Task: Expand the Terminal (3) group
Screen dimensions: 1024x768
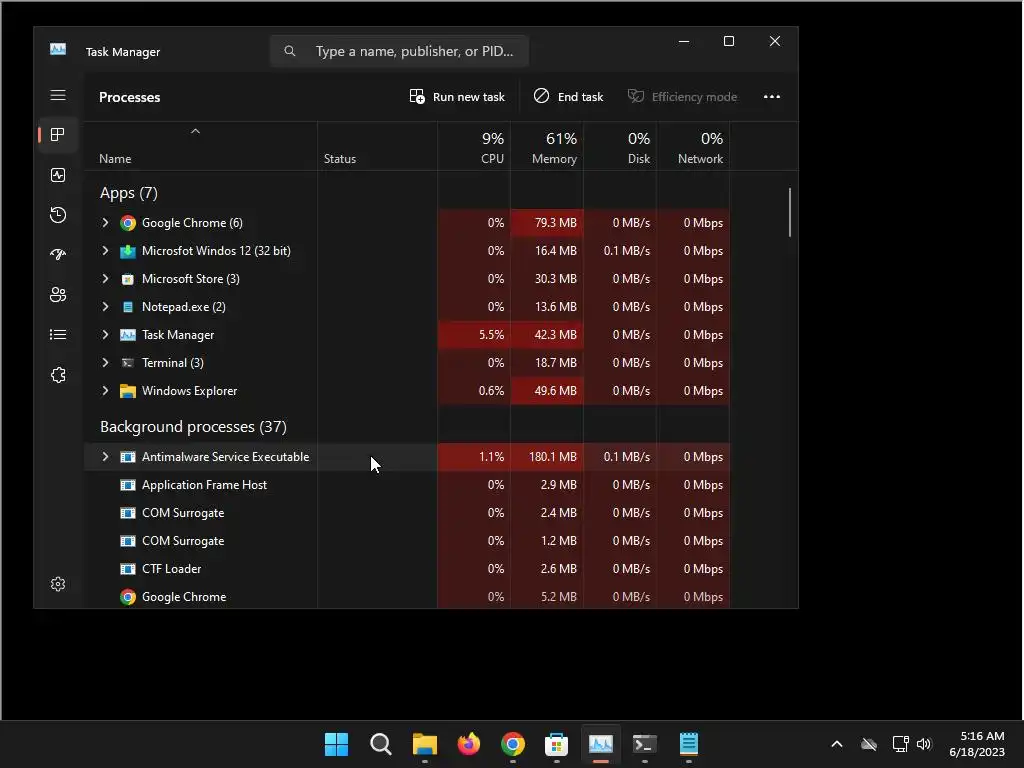Action: point(105,362)
